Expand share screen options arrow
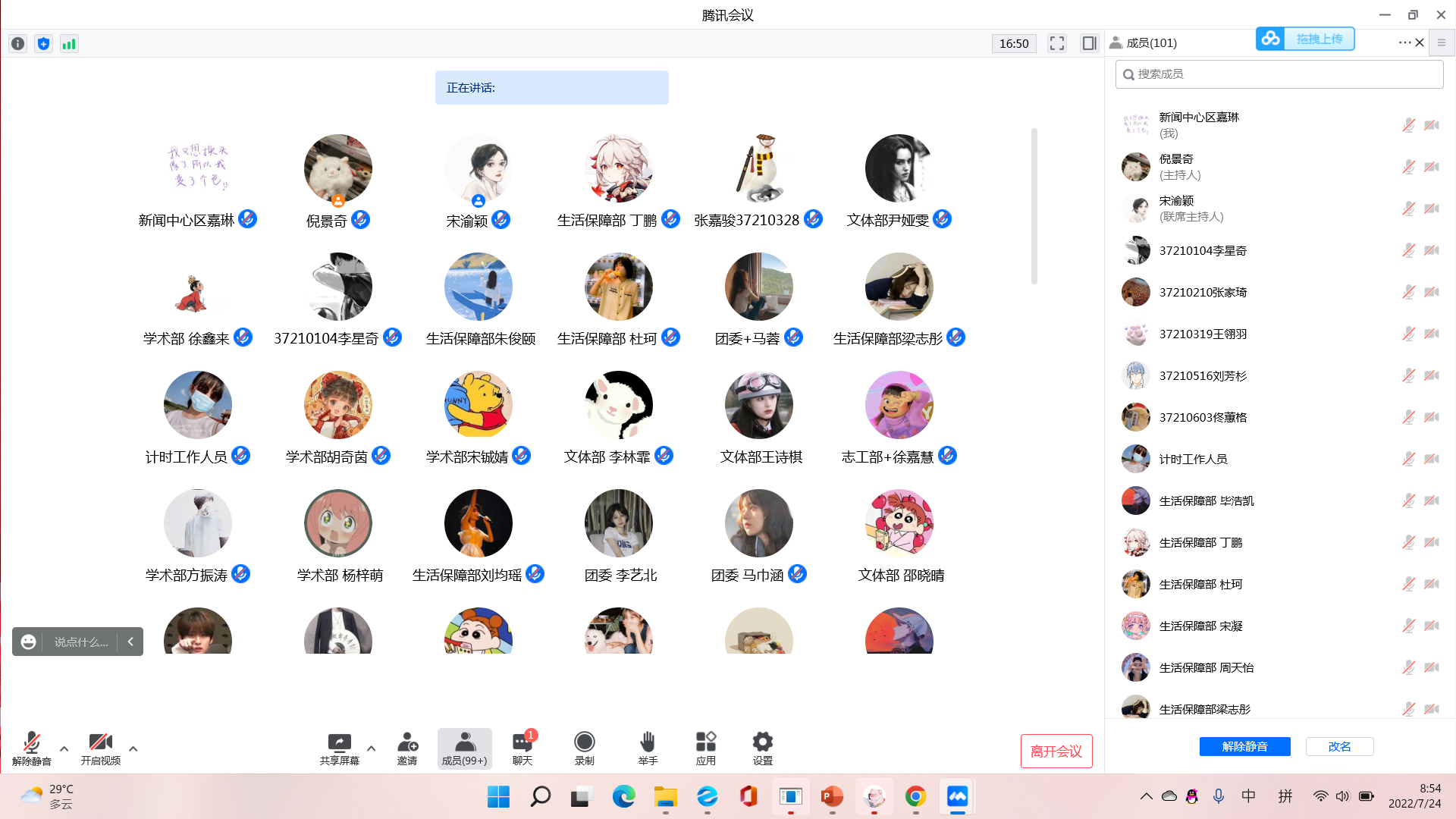This screenshot has width=1456, height=819. point(372,748)
